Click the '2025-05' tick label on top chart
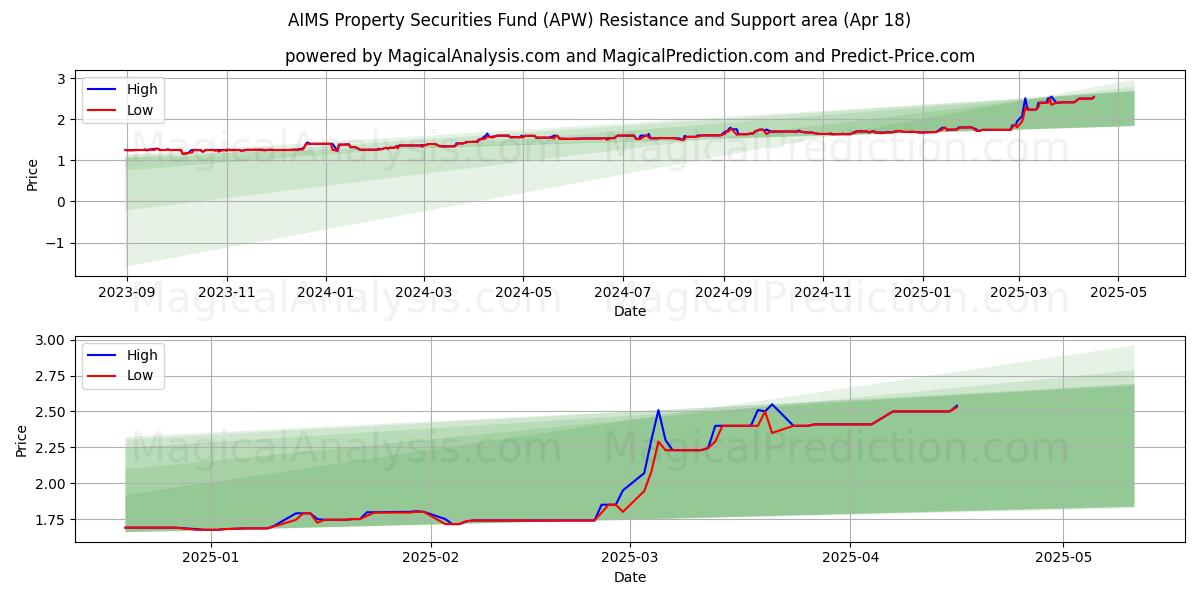Image resolution: width=1200 pixels, height=600 pixels. click(x=1118, y=292)
